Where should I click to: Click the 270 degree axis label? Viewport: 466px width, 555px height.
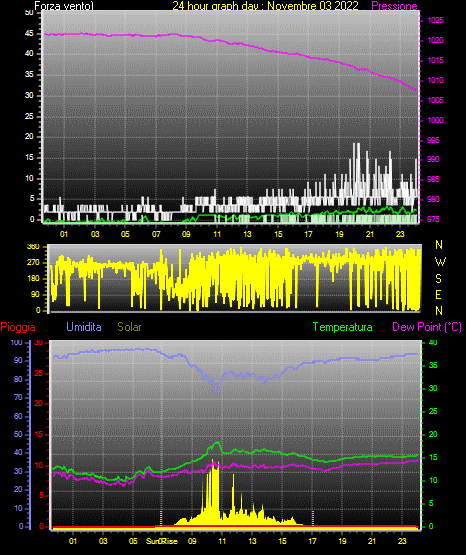tap(33, 263)
